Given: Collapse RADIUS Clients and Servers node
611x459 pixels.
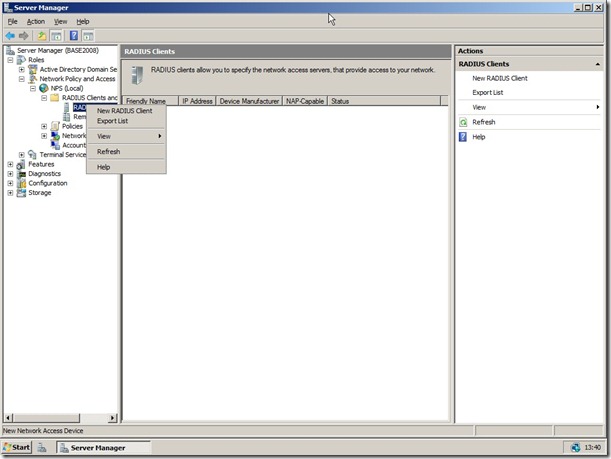Looking at the screenshot, I should 44,98.
